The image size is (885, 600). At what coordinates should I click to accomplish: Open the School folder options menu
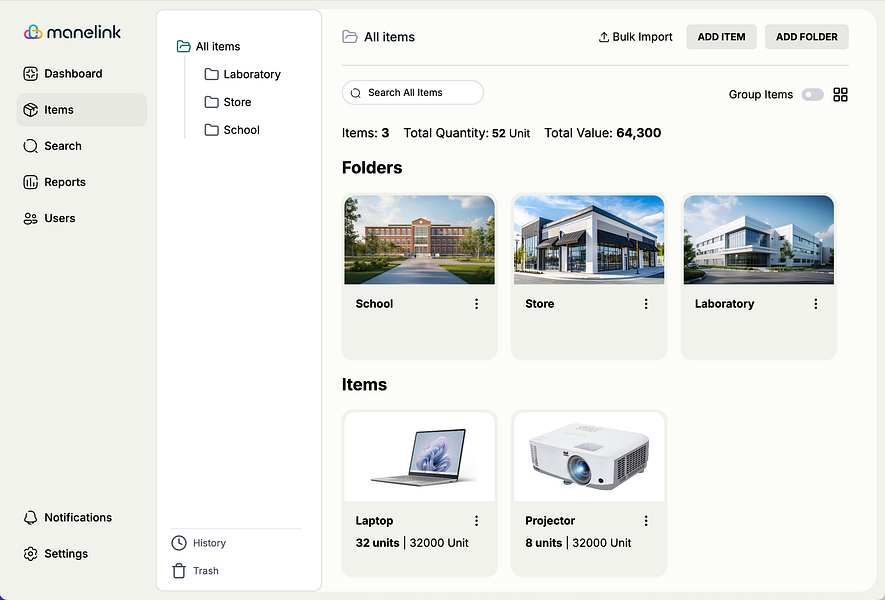point(476,304)
